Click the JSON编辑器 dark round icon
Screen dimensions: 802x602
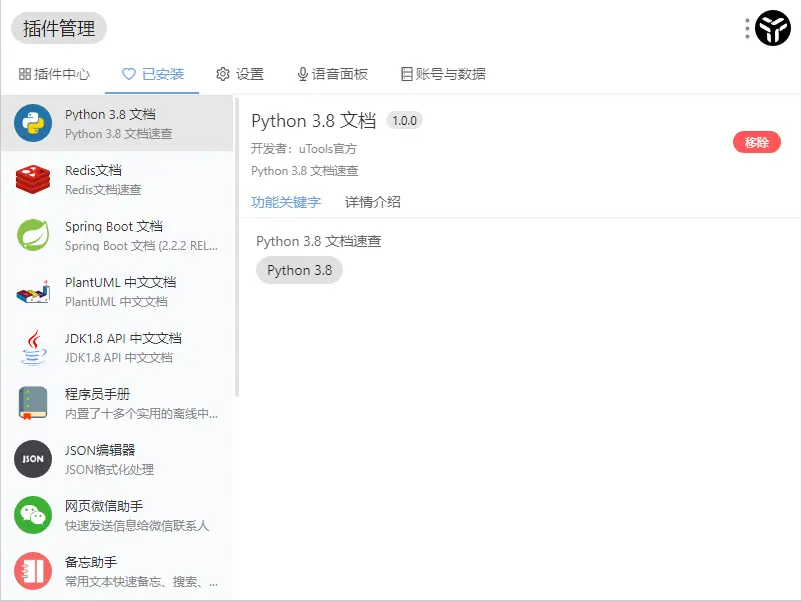click(33, 459)
